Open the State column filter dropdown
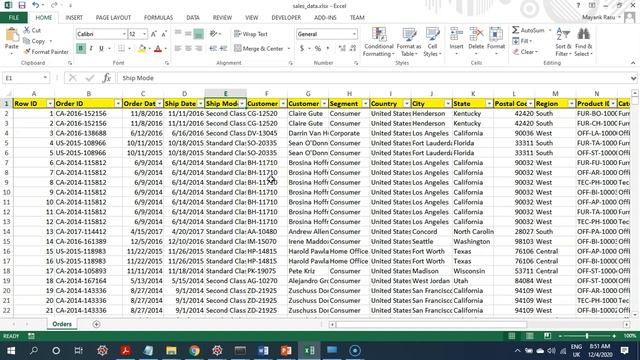Viewport: 640px width, 360px height. (x=489, y=104)
